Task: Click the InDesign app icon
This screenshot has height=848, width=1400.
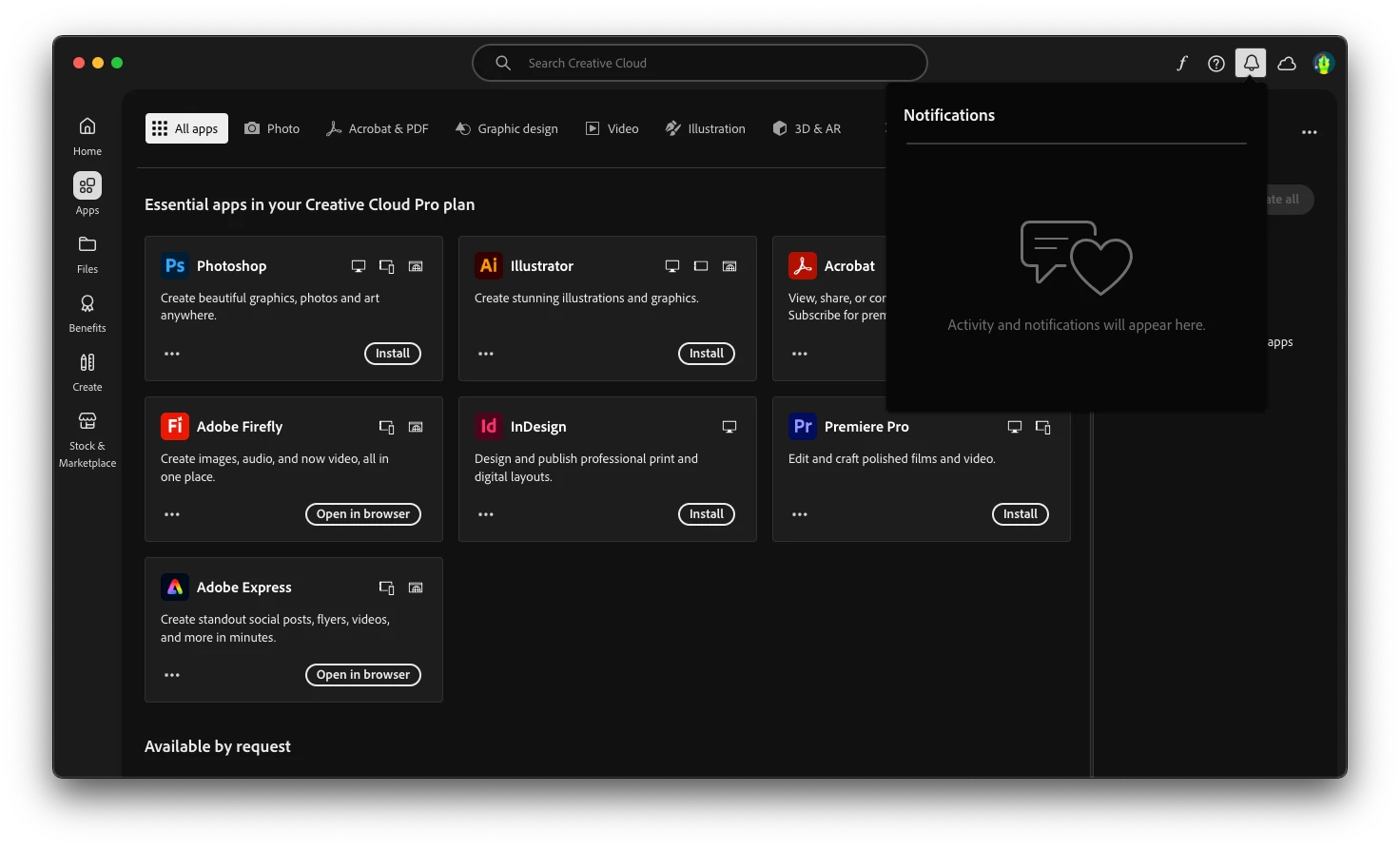Action: [489, 427]
